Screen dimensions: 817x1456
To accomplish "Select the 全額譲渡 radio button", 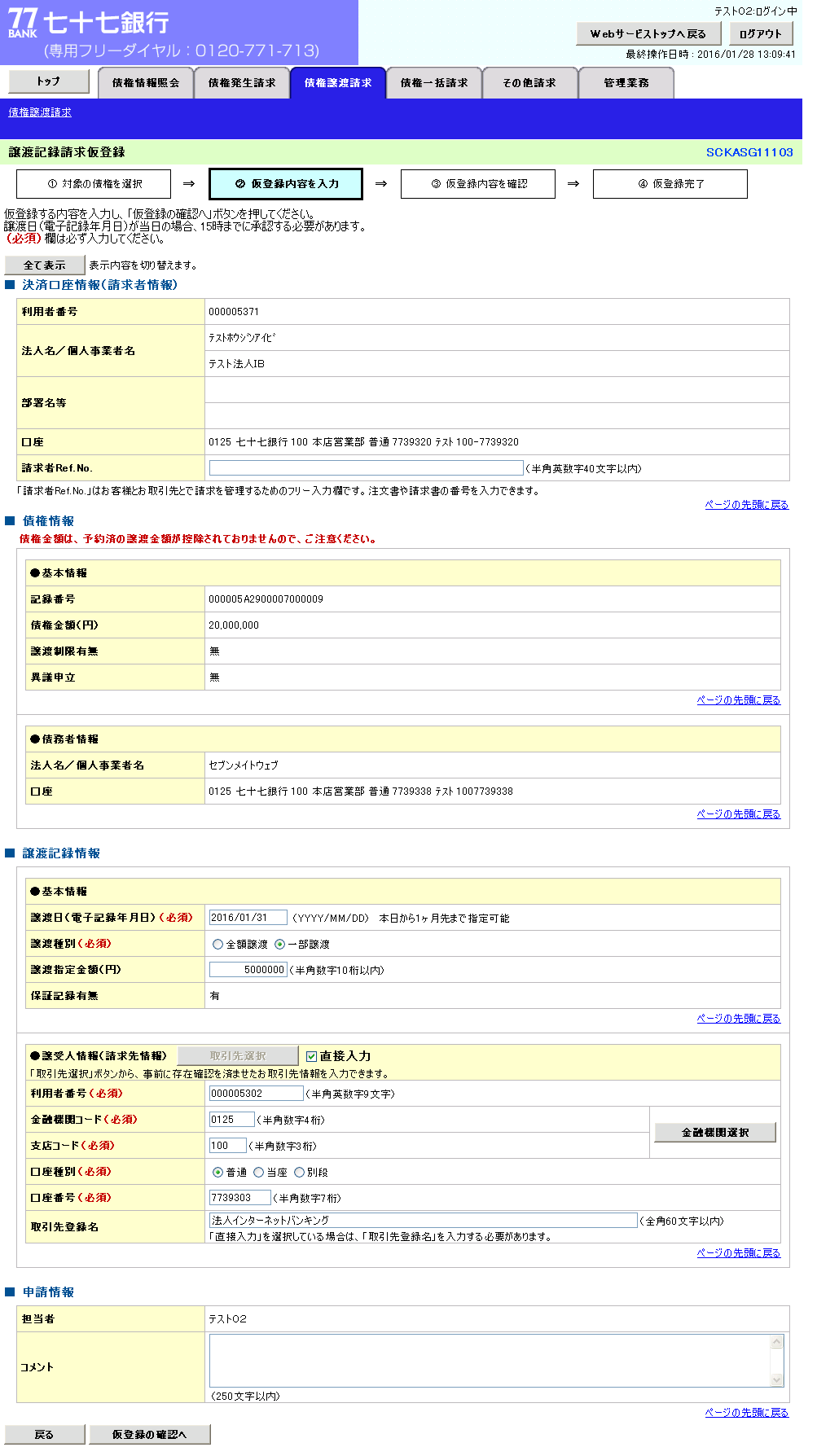I will coord(217,945).
